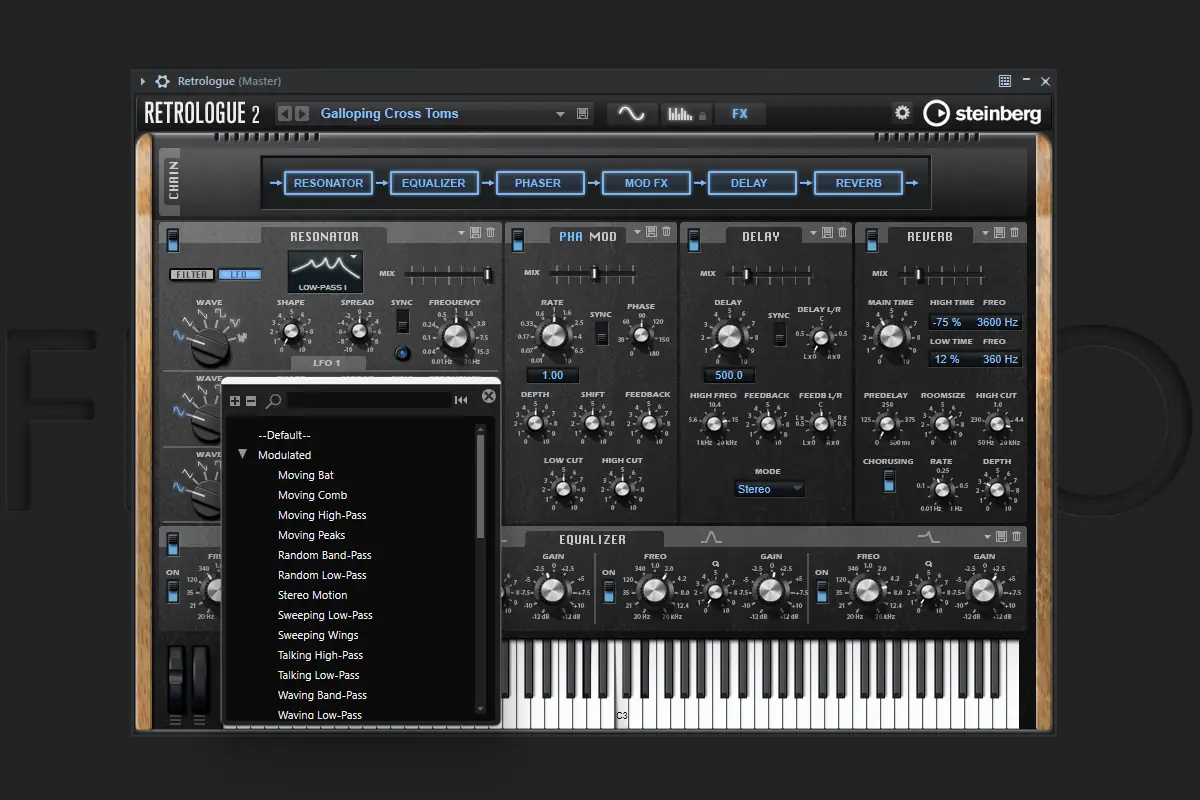Image resolution: width=1200 pixels, height=800 pixels.
Task: Click the PHASER block in effect chain
Action: pos(538,183)
